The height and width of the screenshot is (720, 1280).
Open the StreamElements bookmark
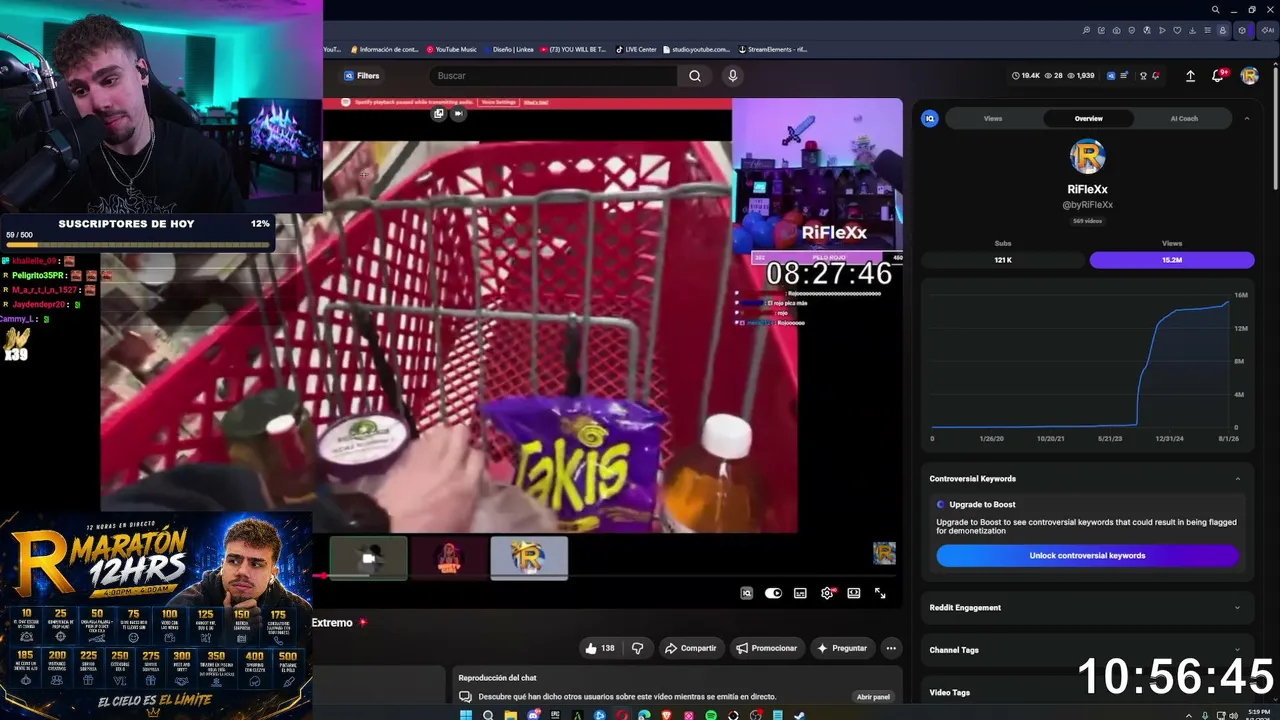coord(773,49)
